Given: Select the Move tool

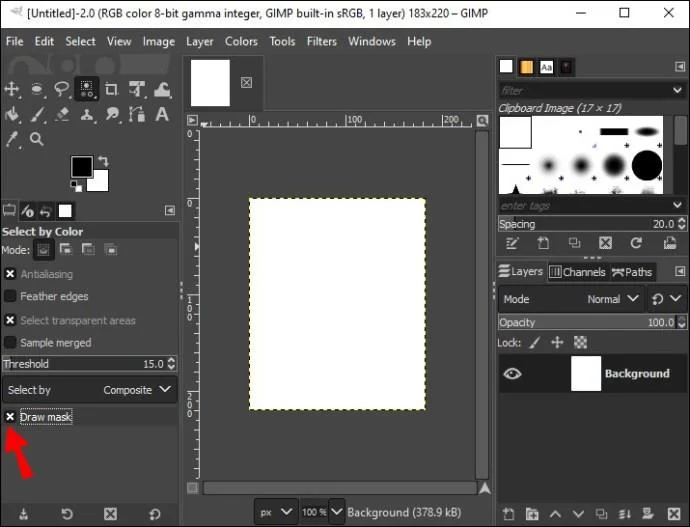Looking at the screenshot, I should [x=12, y=89].
